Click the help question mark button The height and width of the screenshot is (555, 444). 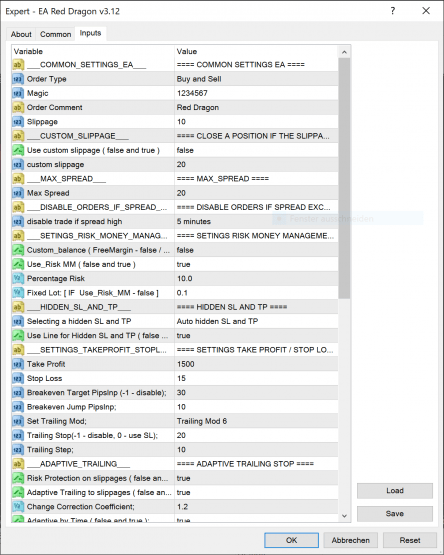tap(393, 11)
